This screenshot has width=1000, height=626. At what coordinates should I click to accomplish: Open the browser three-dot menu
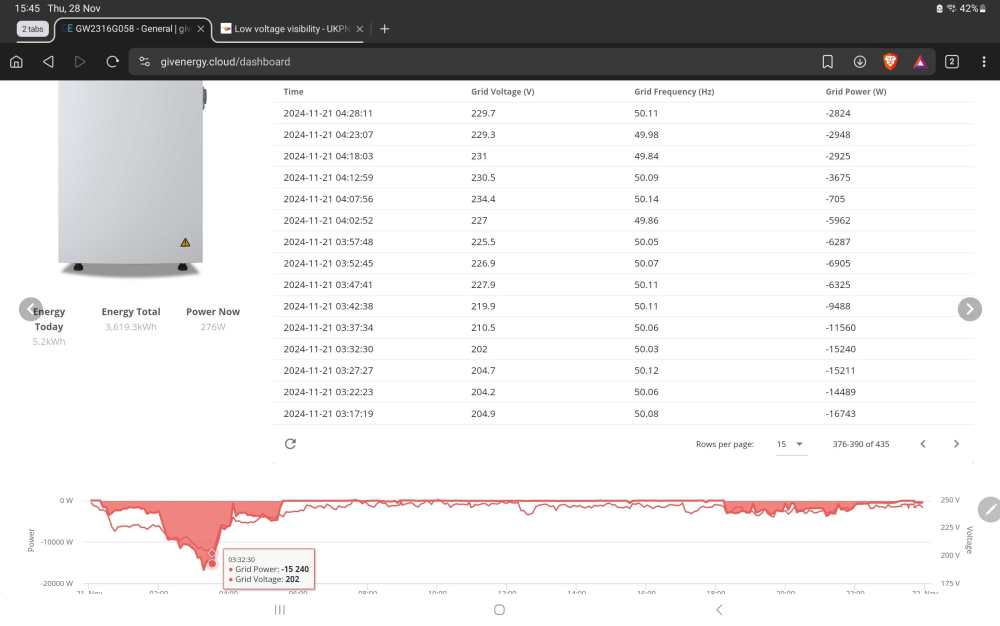(983, 62)
